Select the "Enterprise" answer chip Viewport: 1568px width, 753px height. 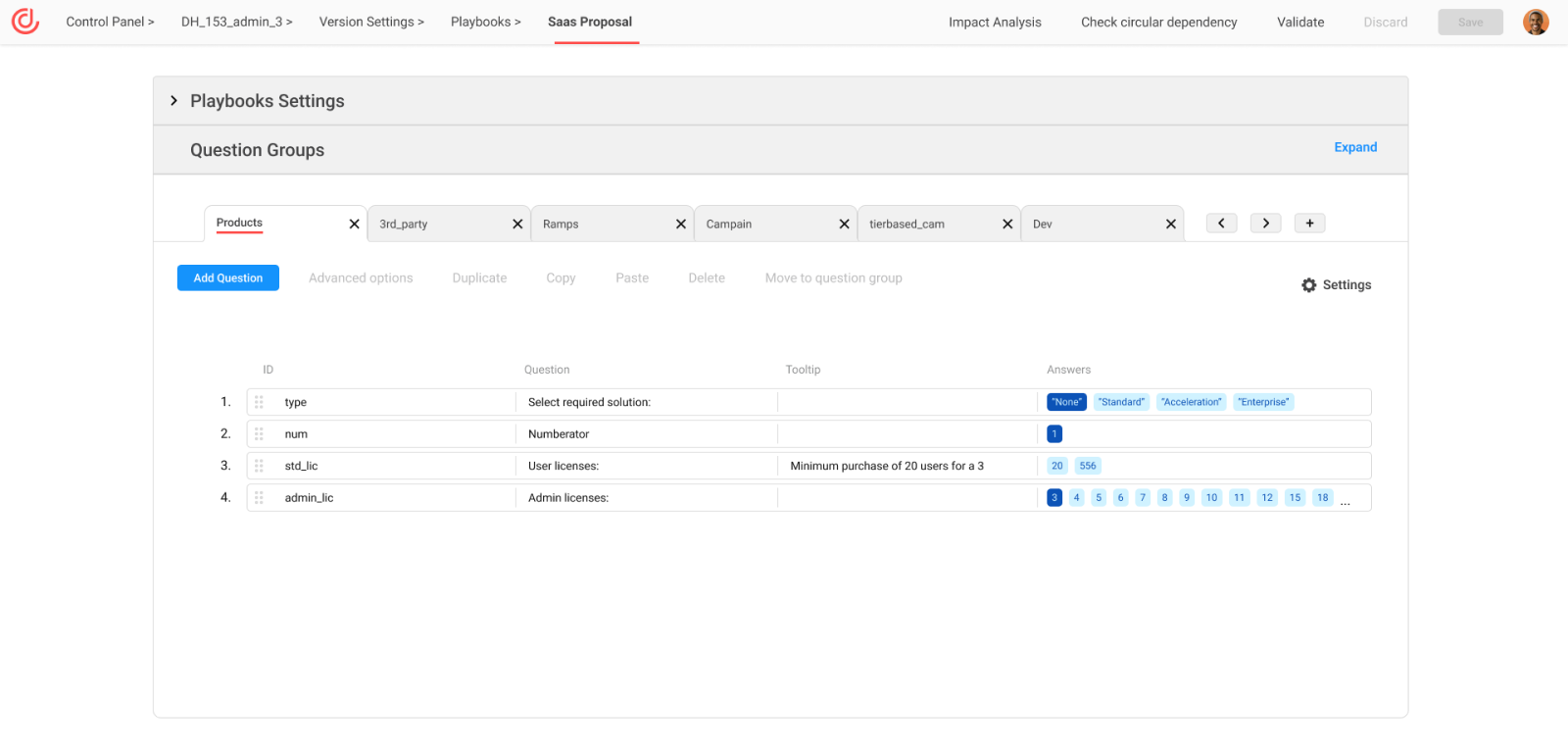pos(1263,402)
